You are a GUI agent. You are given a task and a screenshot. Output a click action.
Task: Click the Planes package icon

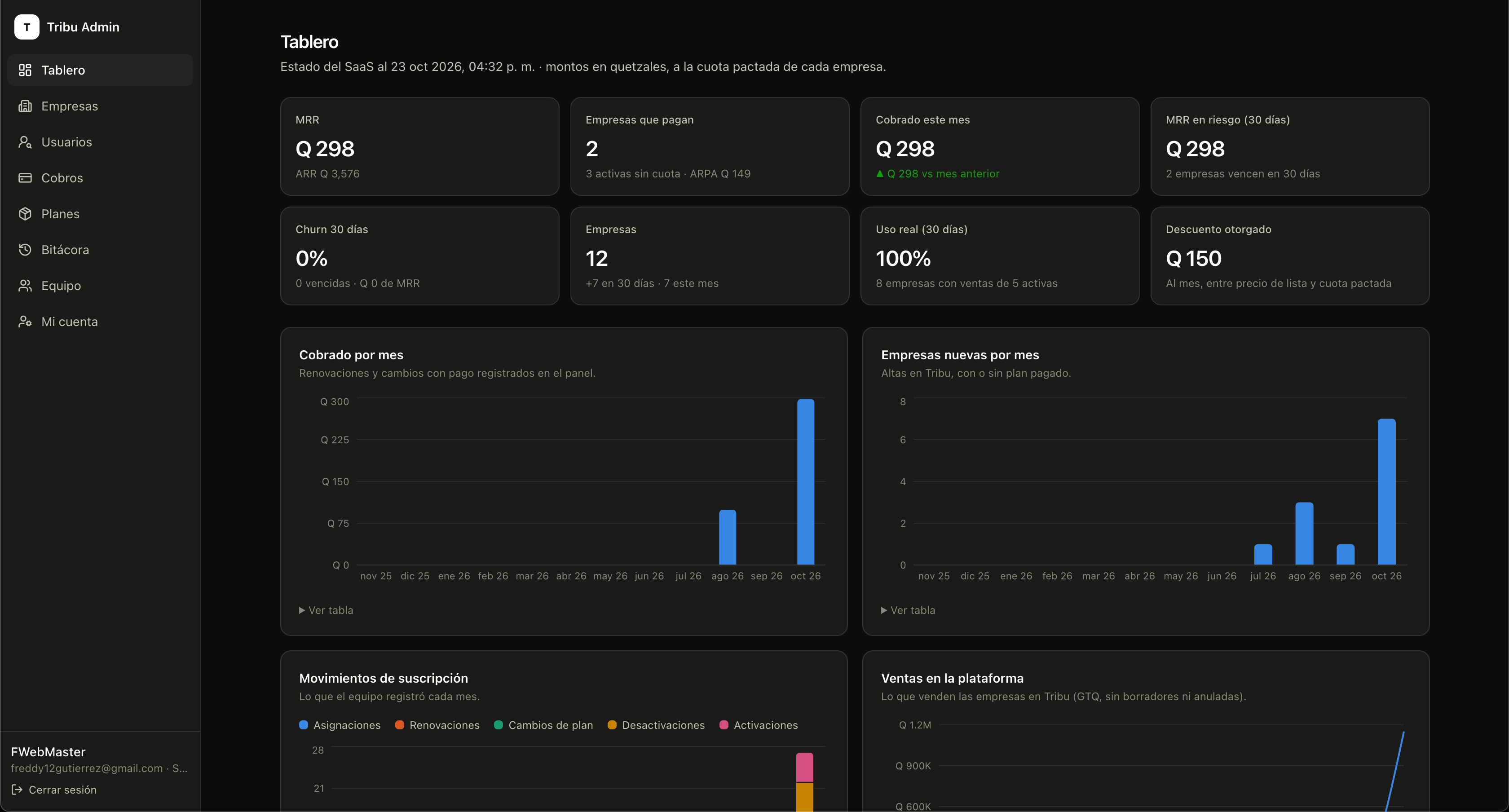25,214
